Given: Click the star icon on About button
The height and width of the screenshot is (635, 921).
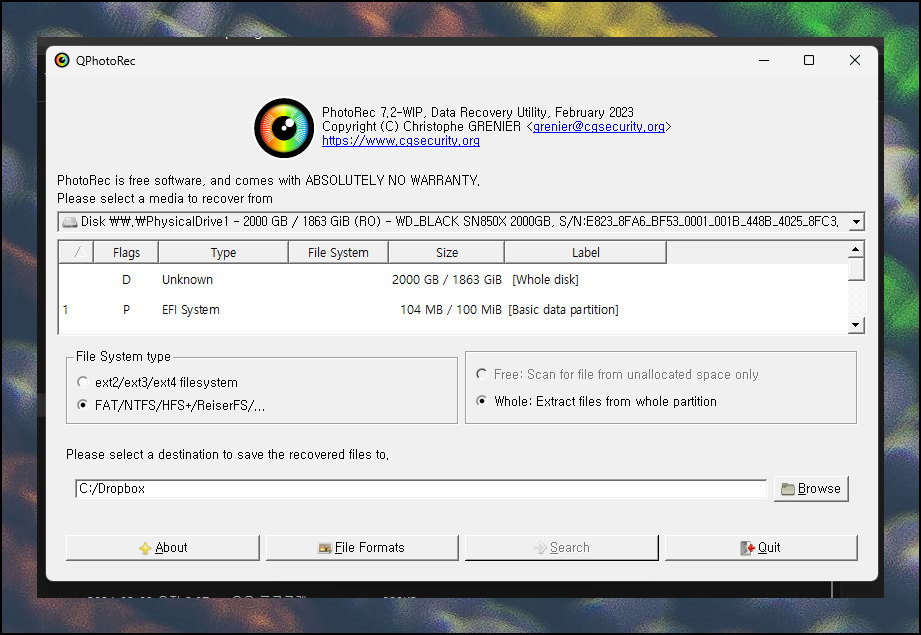Looking at the screenshot, I should point(145,549).
